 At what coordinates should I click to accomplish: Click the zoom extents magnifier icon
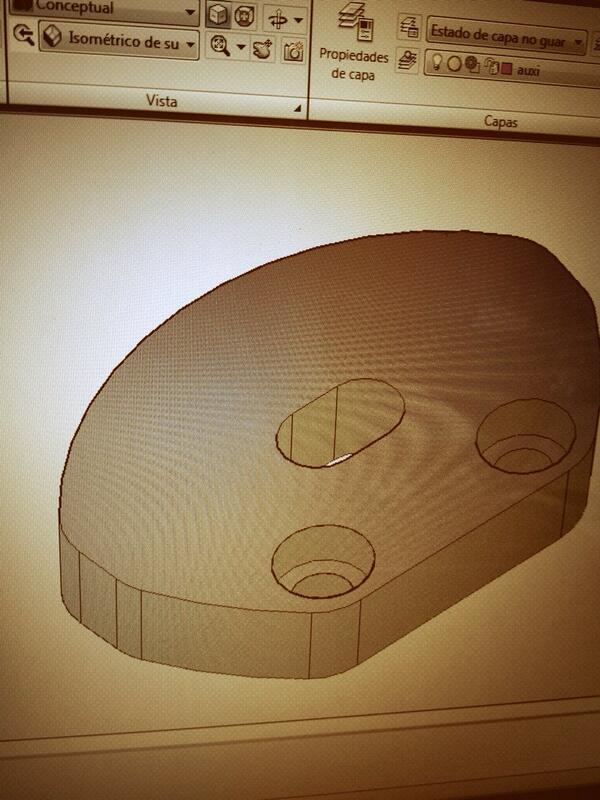220,46
